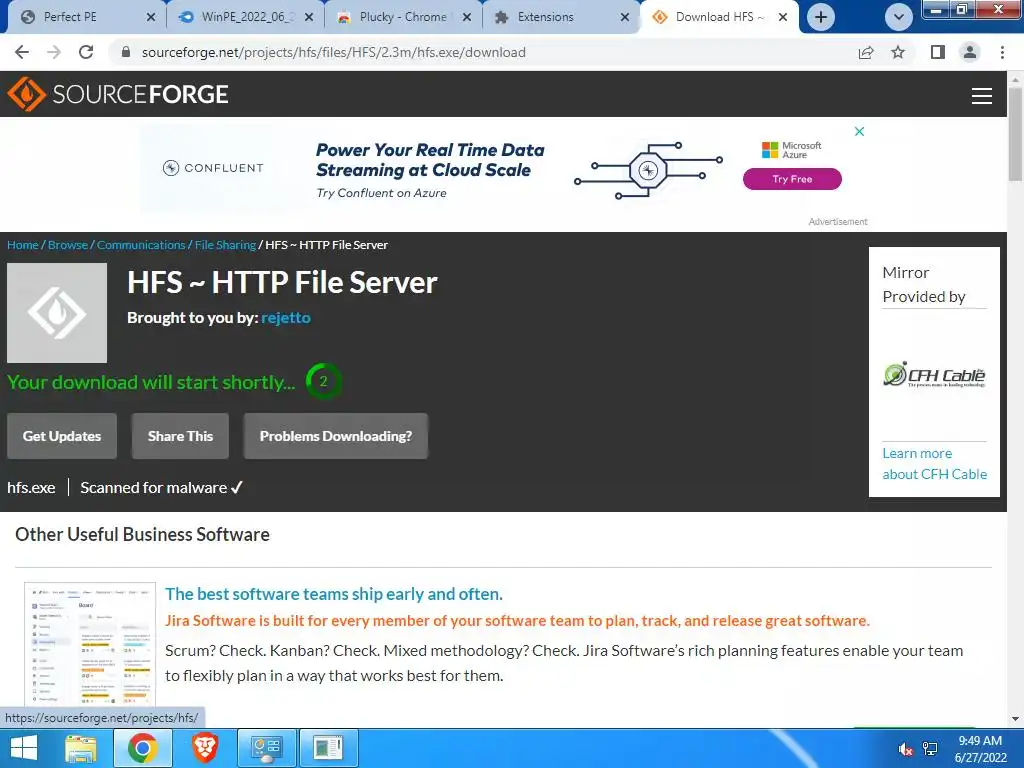Click the network tray icon
Screen dimensions: 1024x768
[930, 749]
